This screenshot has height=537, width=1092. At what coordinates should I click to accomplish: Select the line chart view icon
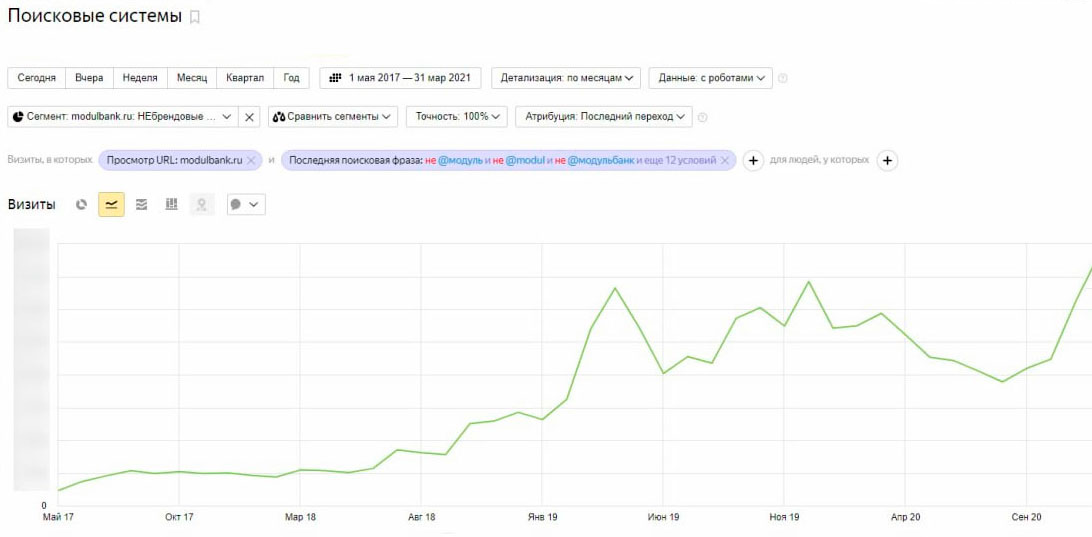click(x=111, y=204)
